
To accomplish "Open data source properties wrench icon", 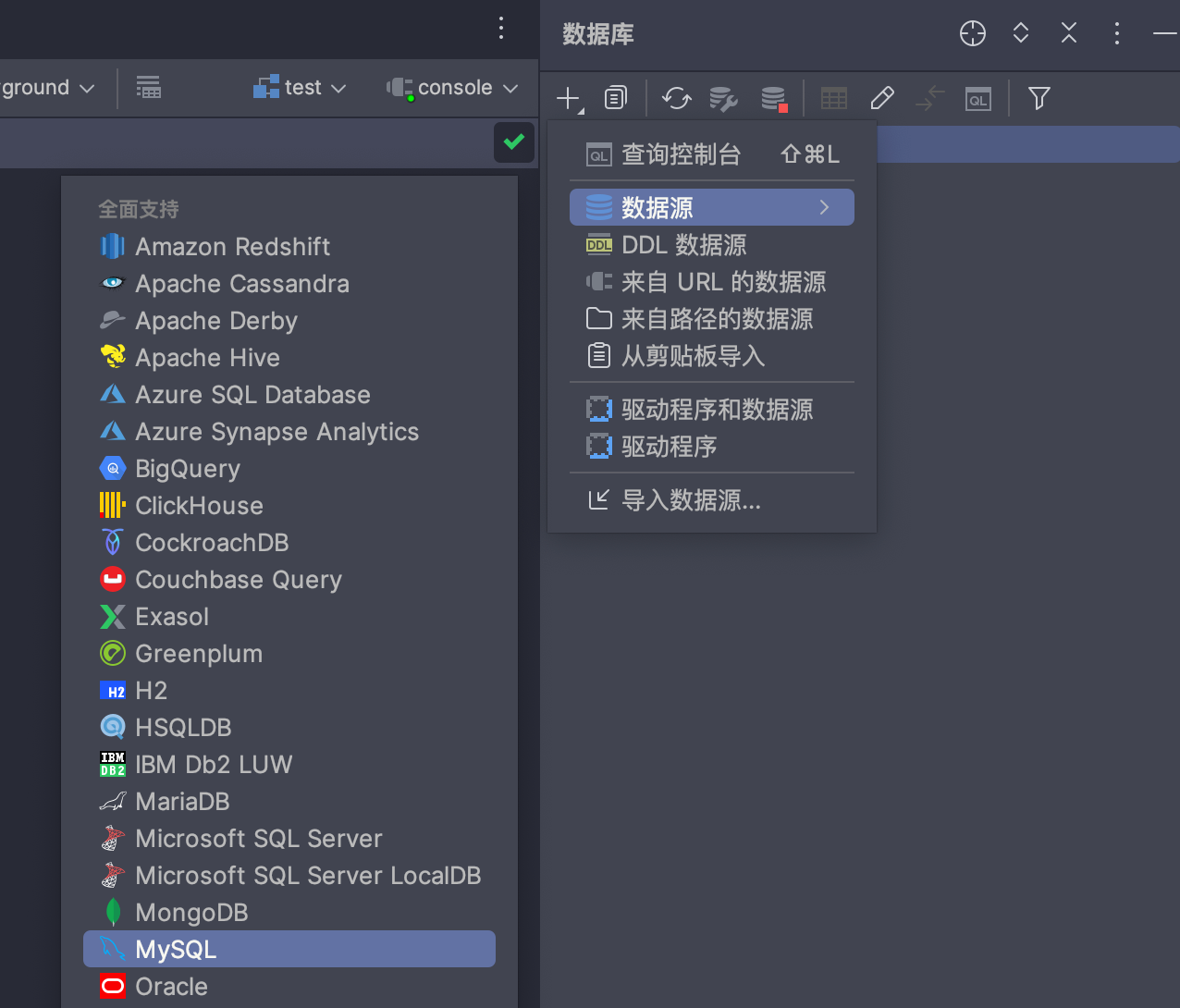I will pyautogui.click(x=723, y=98).
